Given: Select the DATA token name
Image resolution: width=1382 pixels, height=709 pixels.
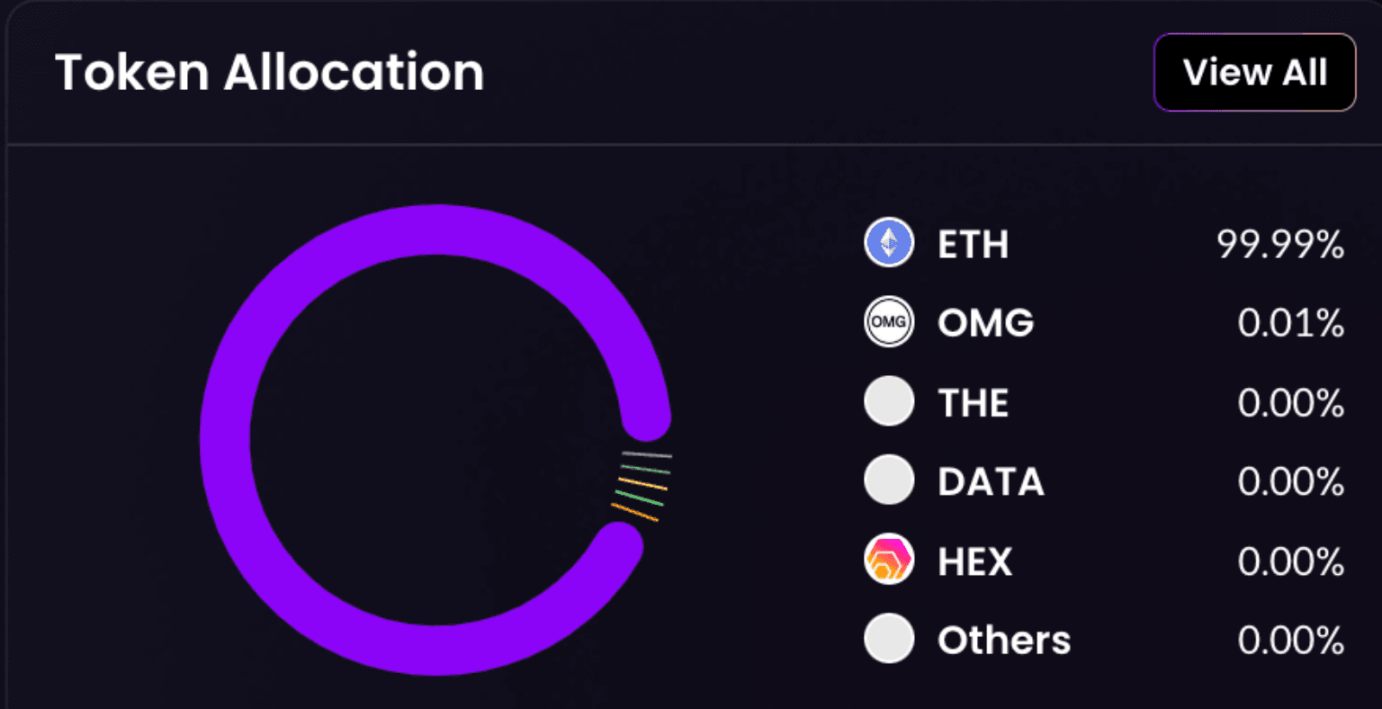Looking at the screenshot, I should tap(990, 482).
